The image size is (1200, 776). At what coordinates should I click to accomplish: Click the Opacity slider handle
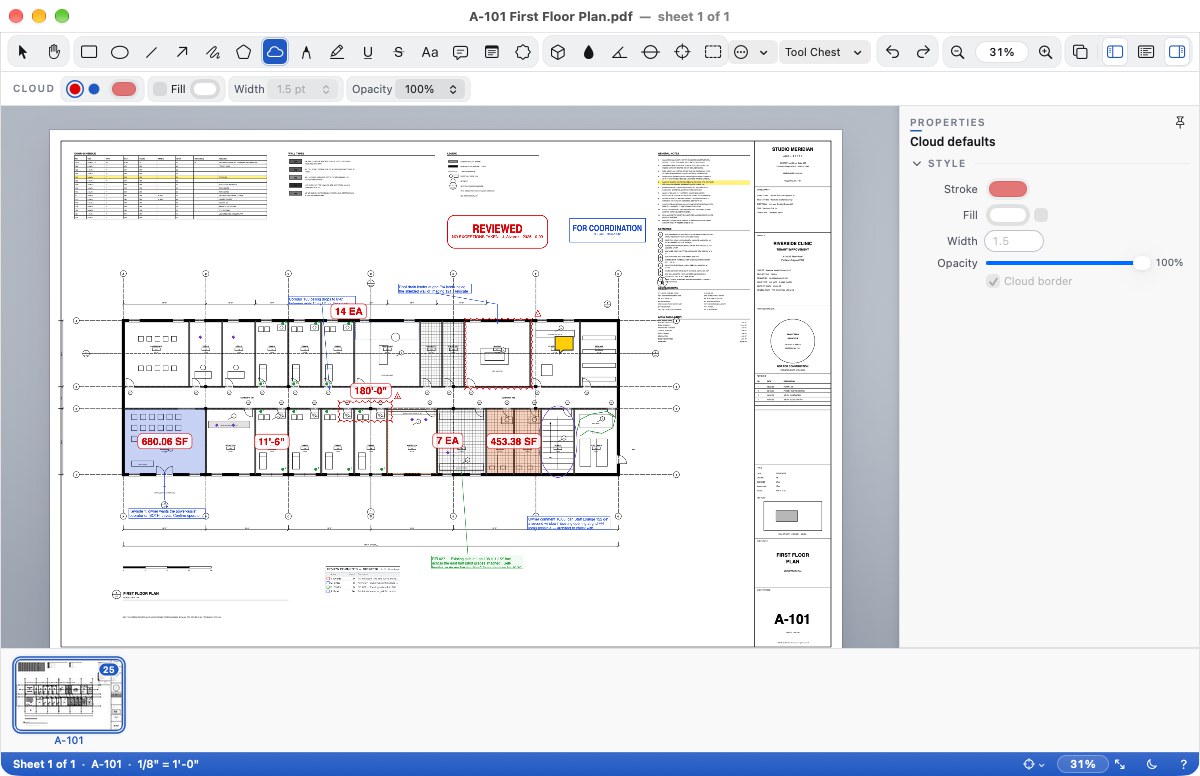pos(1141,263)
